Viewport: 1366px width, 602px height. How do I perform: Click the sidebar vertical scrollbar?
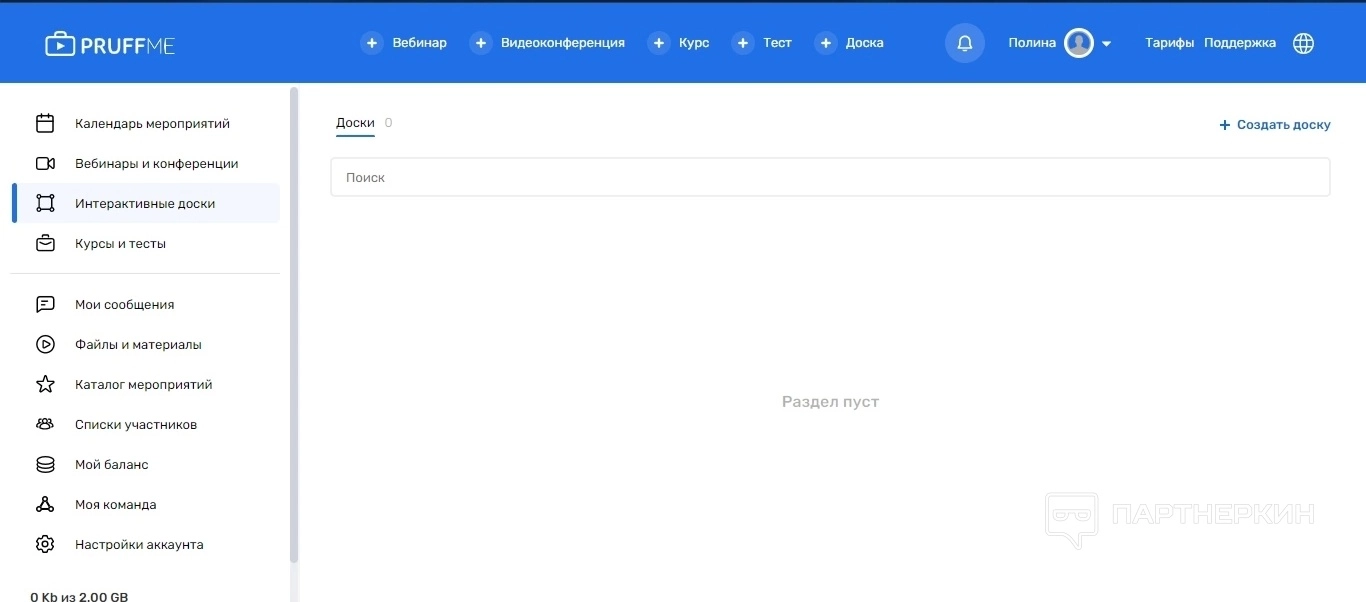click(x=294, y=325)
